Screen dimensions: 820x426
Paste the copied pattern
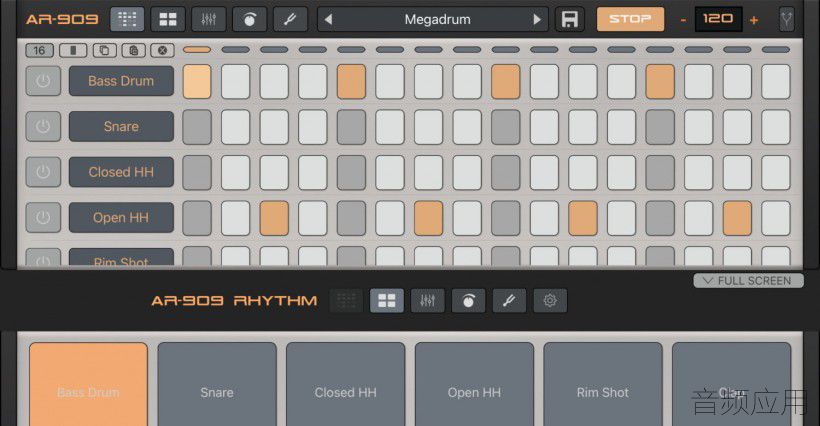pyautogui.click(x=134, y=51)
